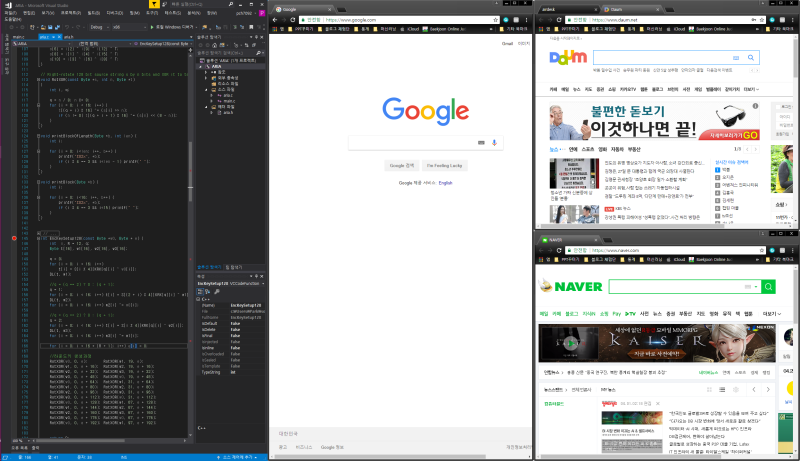800x461 pixels.
Task: Open the Chrome three-dot menu in the Google window
Action: pyautogui.click(x=526, y=20)
